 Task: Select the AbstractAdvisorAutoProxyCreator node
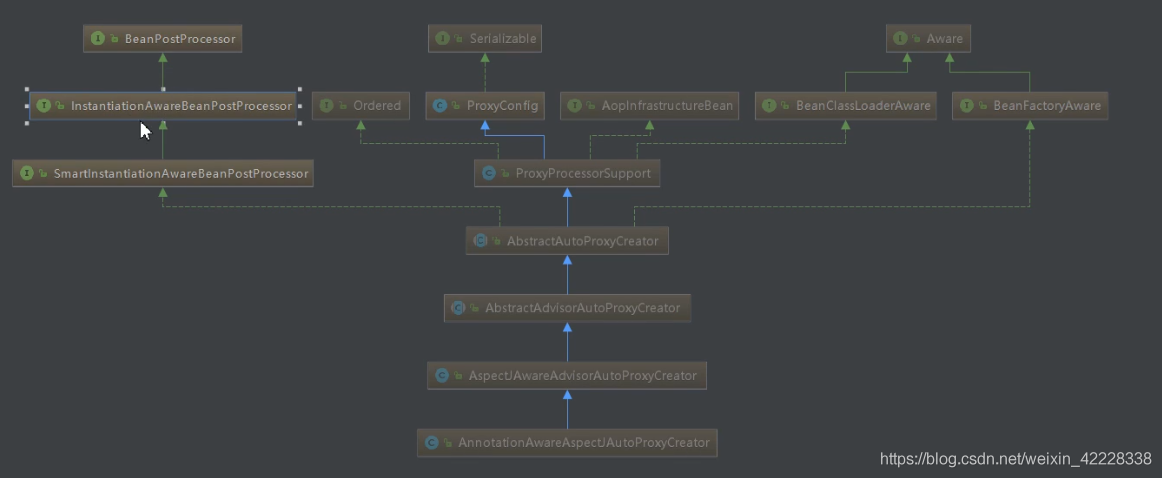(567, 308)
